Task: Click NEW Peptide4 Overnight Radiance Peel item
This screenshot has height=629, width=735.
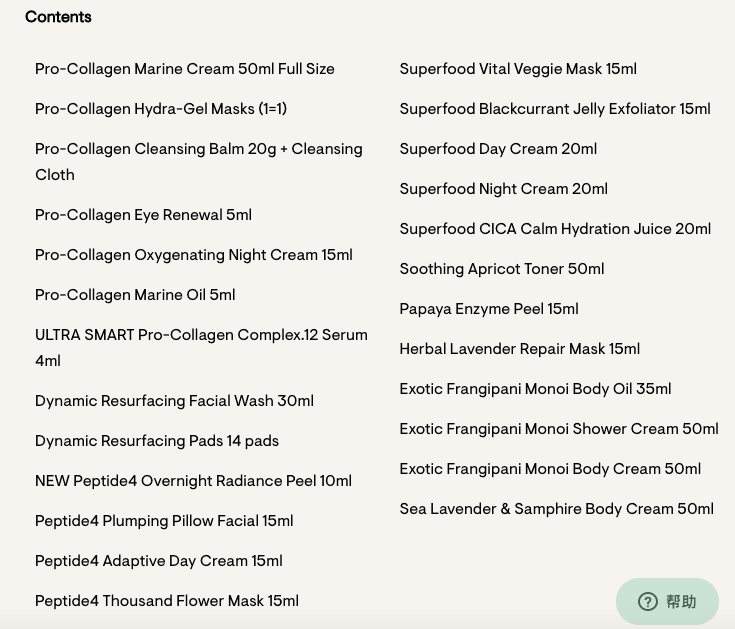Action: coord(193,481)
